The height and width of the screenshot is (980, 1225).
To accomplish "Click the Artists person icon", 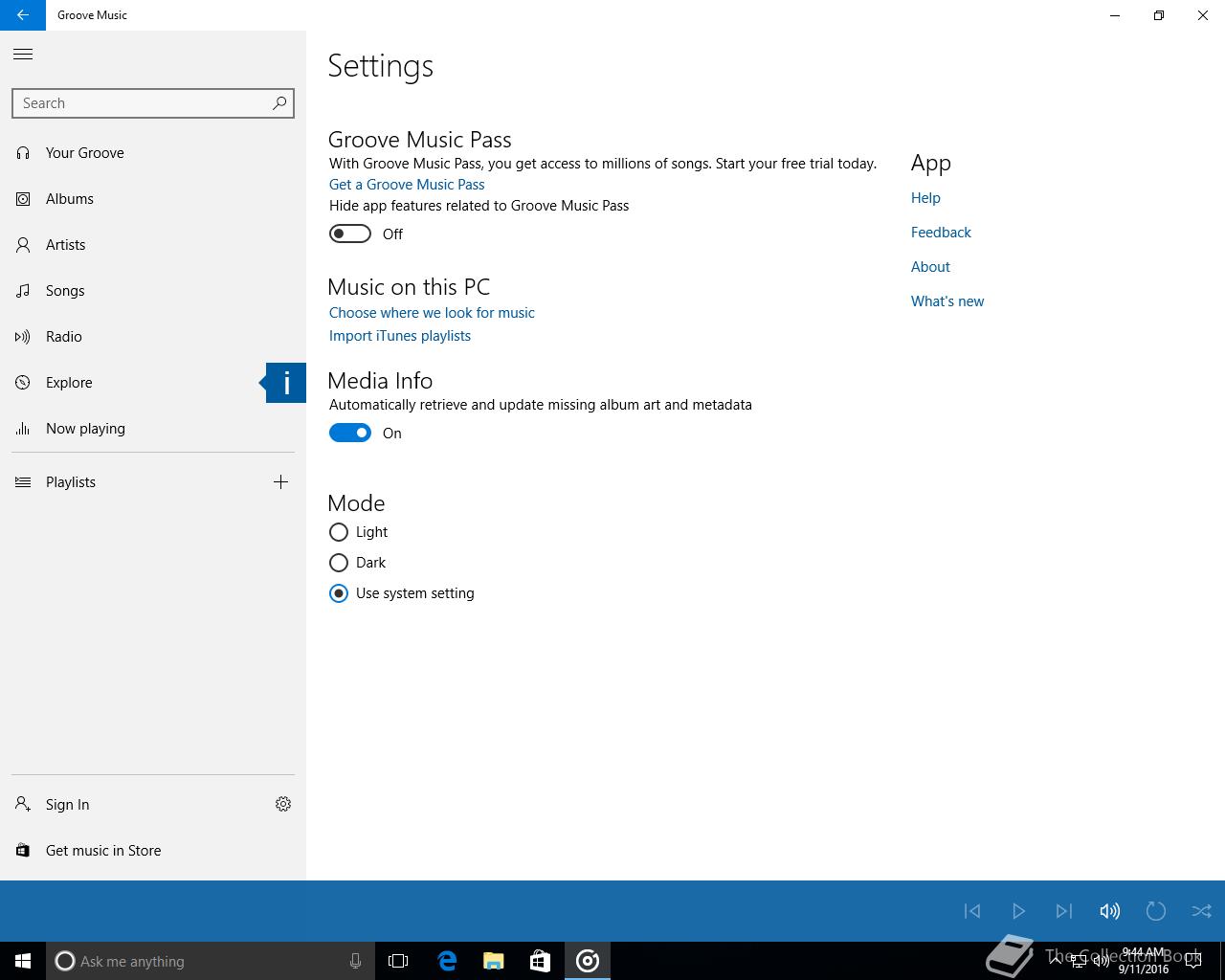I will point(23,245).
